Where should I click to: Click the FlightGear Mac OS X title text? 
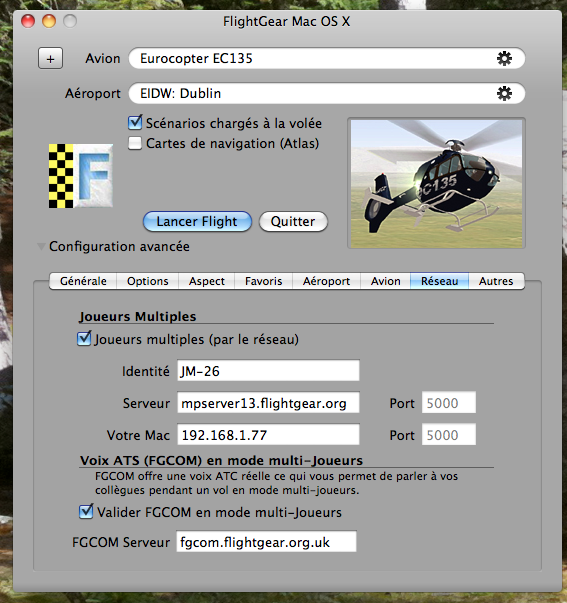point(287,21)
